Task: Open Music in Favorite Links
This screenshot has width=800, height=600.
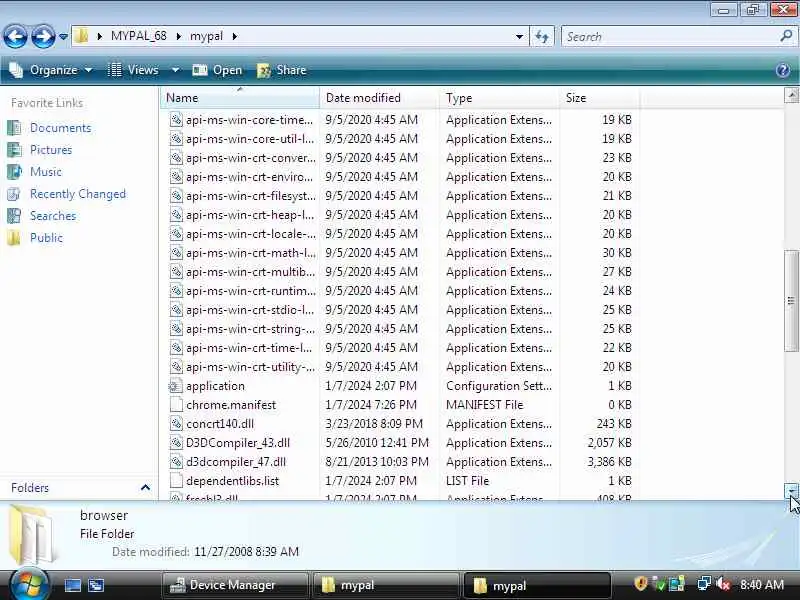Action: (46, 171)
